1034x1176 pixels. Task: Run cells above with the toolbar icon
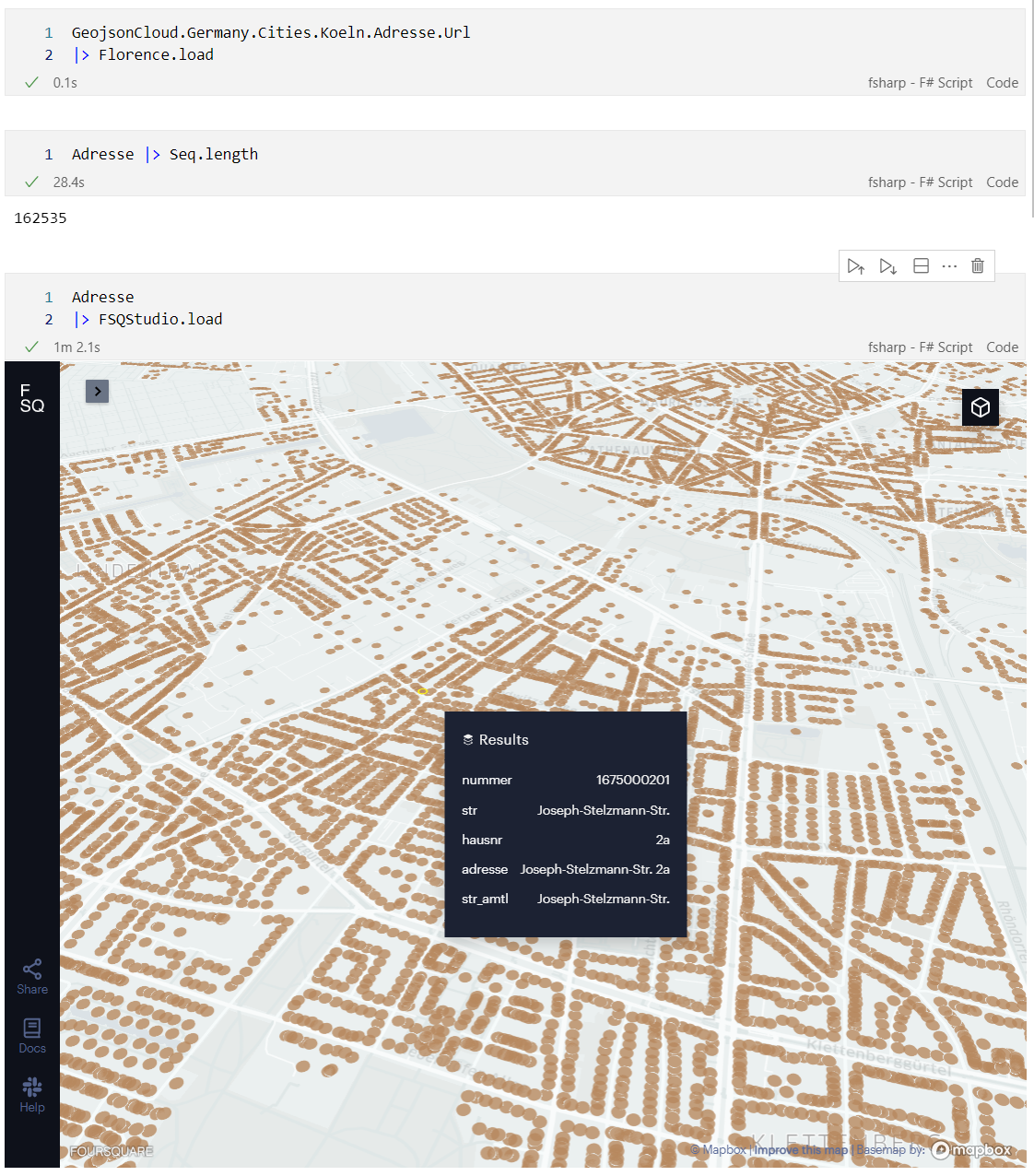pyautogui.click(x=856, y=266)
